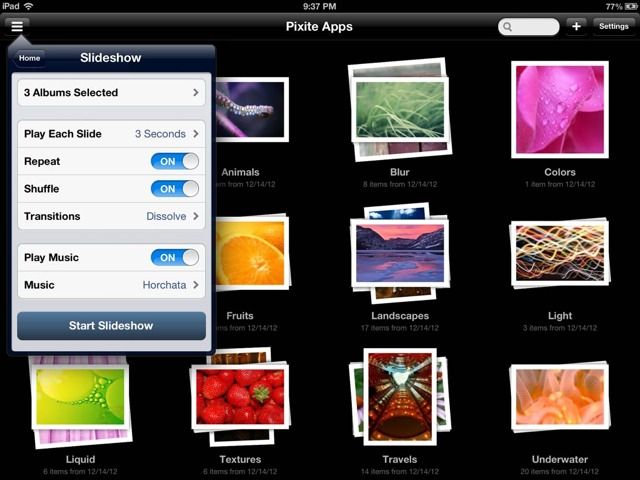Open Transitions Dissolve options
The image size is (640, 480).
111,216
